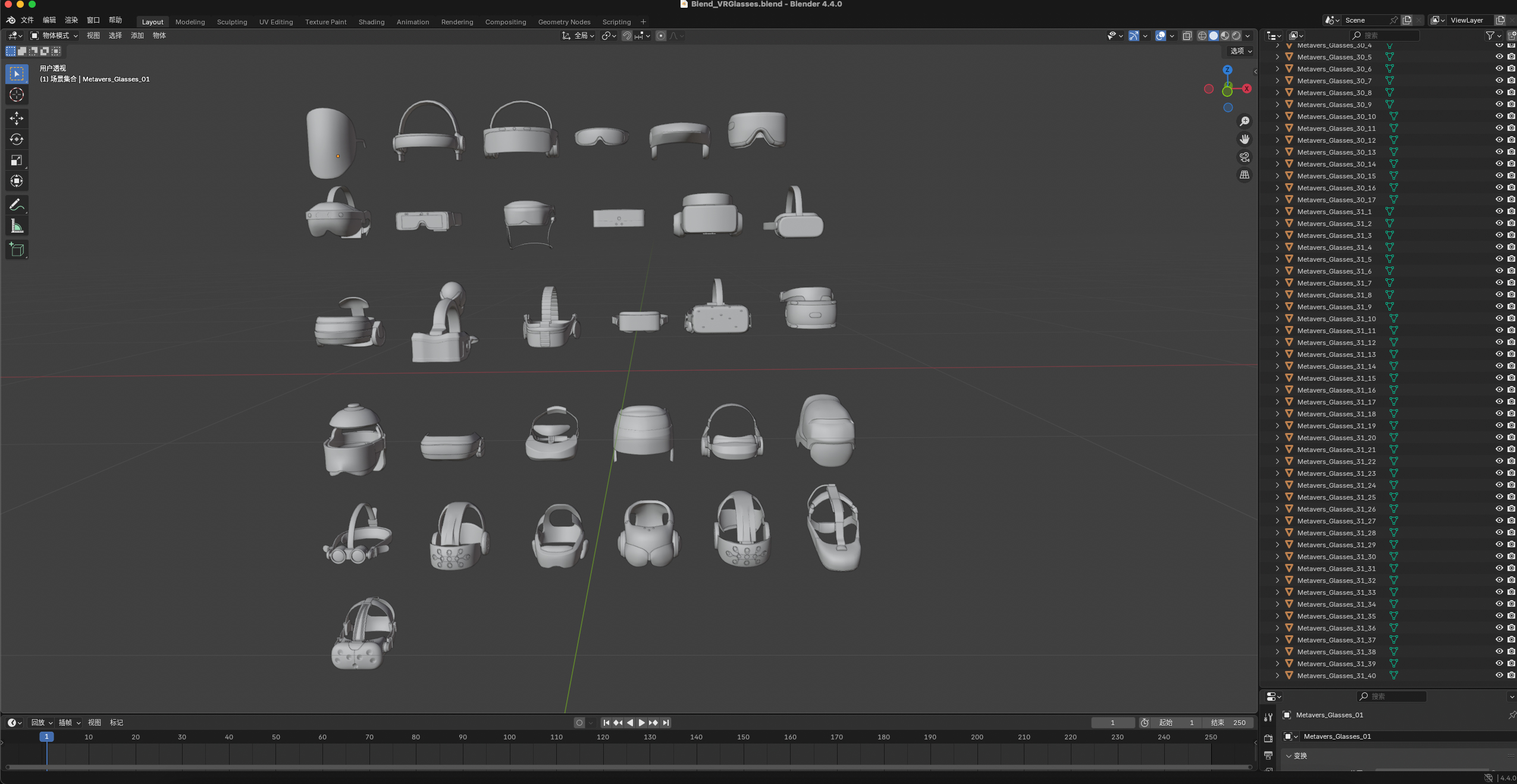
Task: Activate the Annotate pencil tool
Action: point(17,205)
